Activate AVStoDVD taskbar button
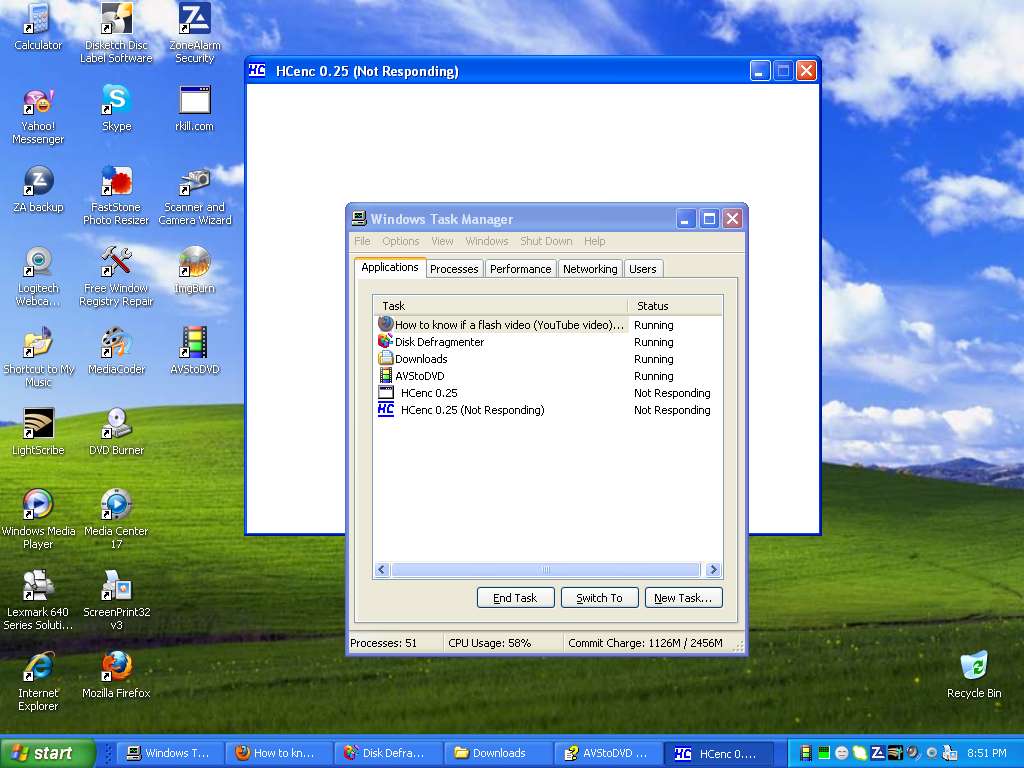The width and height of the screenshot is (1024, 768). tap(607, 753)
